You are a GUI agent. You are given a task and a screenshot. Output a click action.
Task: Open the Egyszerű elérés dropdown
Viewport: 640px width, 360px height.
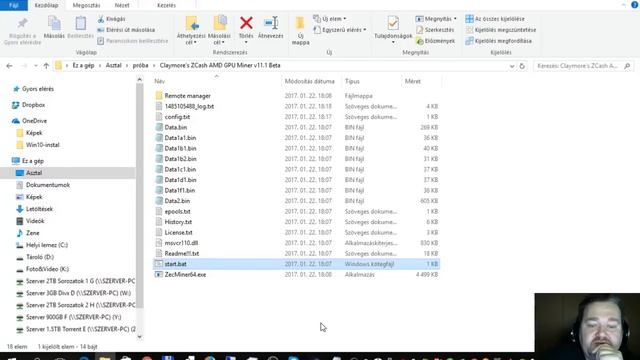click(x=340, y=30)
